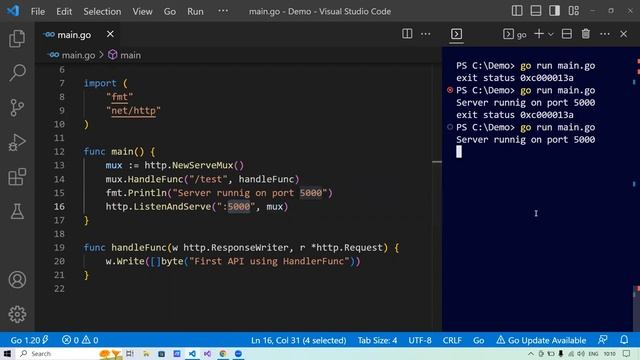
Task: Open the Edit menu
Action: (64, 11)
